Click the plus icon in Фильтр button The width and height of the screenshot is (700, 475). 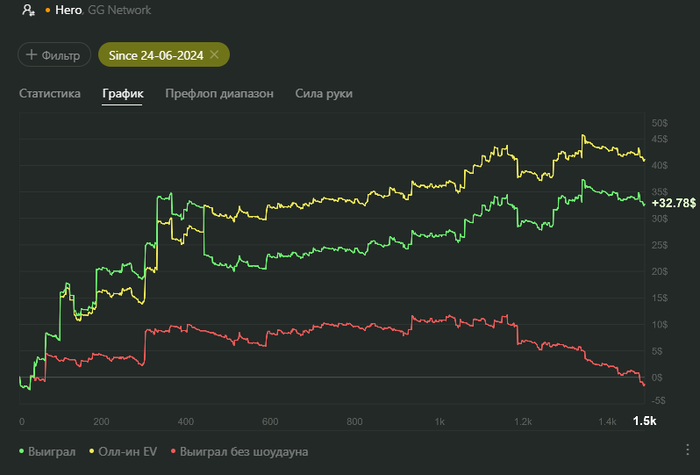click(32, 55)
